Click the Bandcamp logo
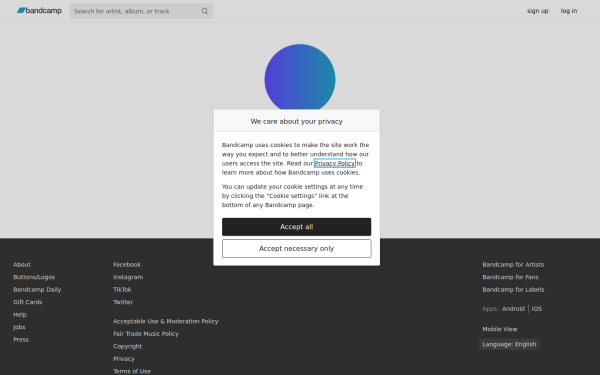Screen dimensions: 600x375 pyautogui.click(x=39, y=11)
